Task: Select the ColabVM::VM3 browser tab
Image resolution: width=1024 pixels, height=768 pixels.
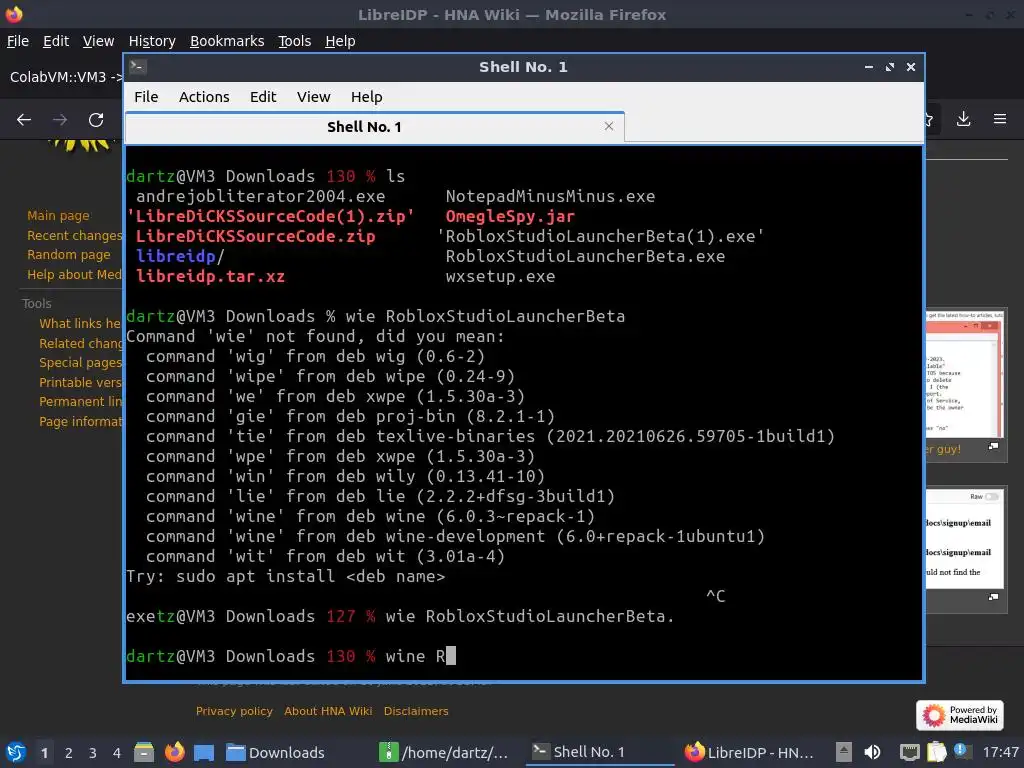Action: (64, 77)
